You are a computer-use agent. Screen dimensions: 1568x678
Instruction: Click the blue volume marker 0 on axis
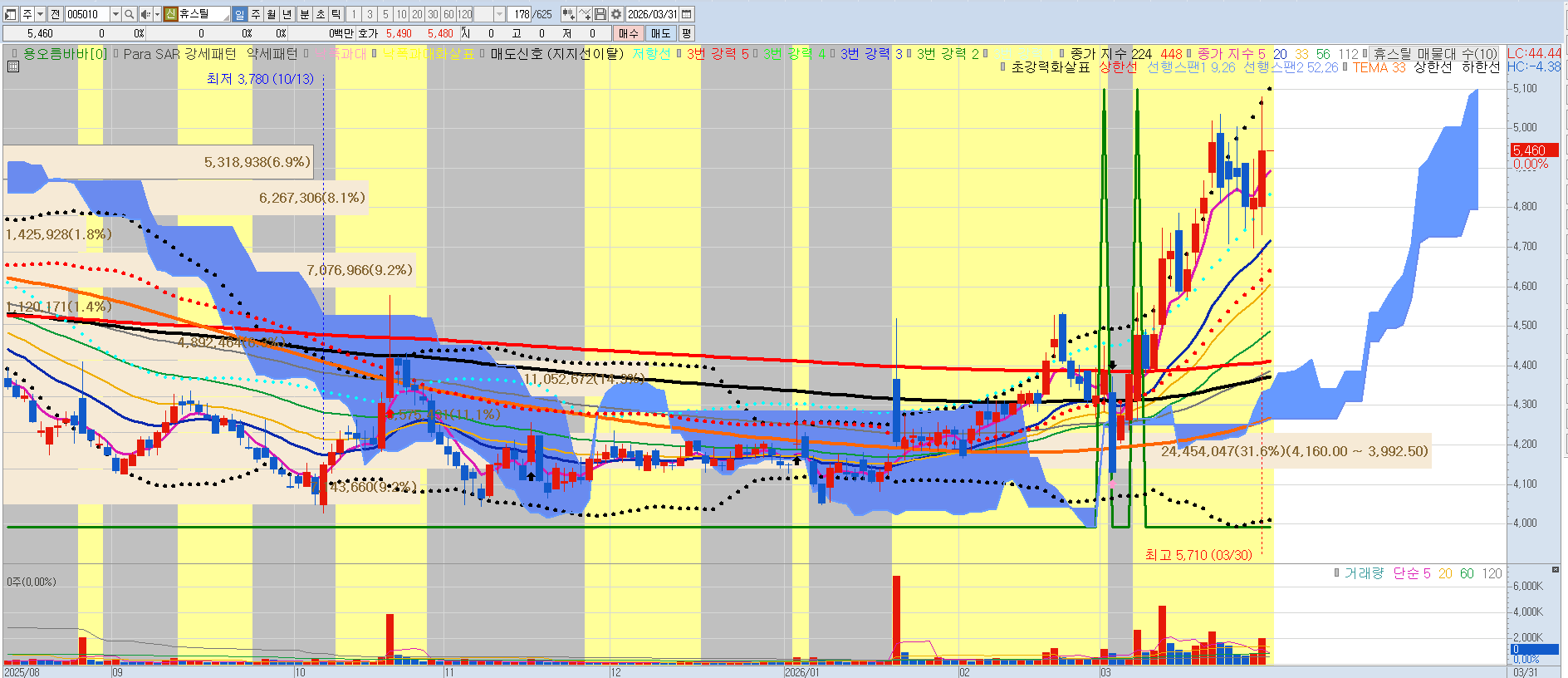pos(1534,650)
